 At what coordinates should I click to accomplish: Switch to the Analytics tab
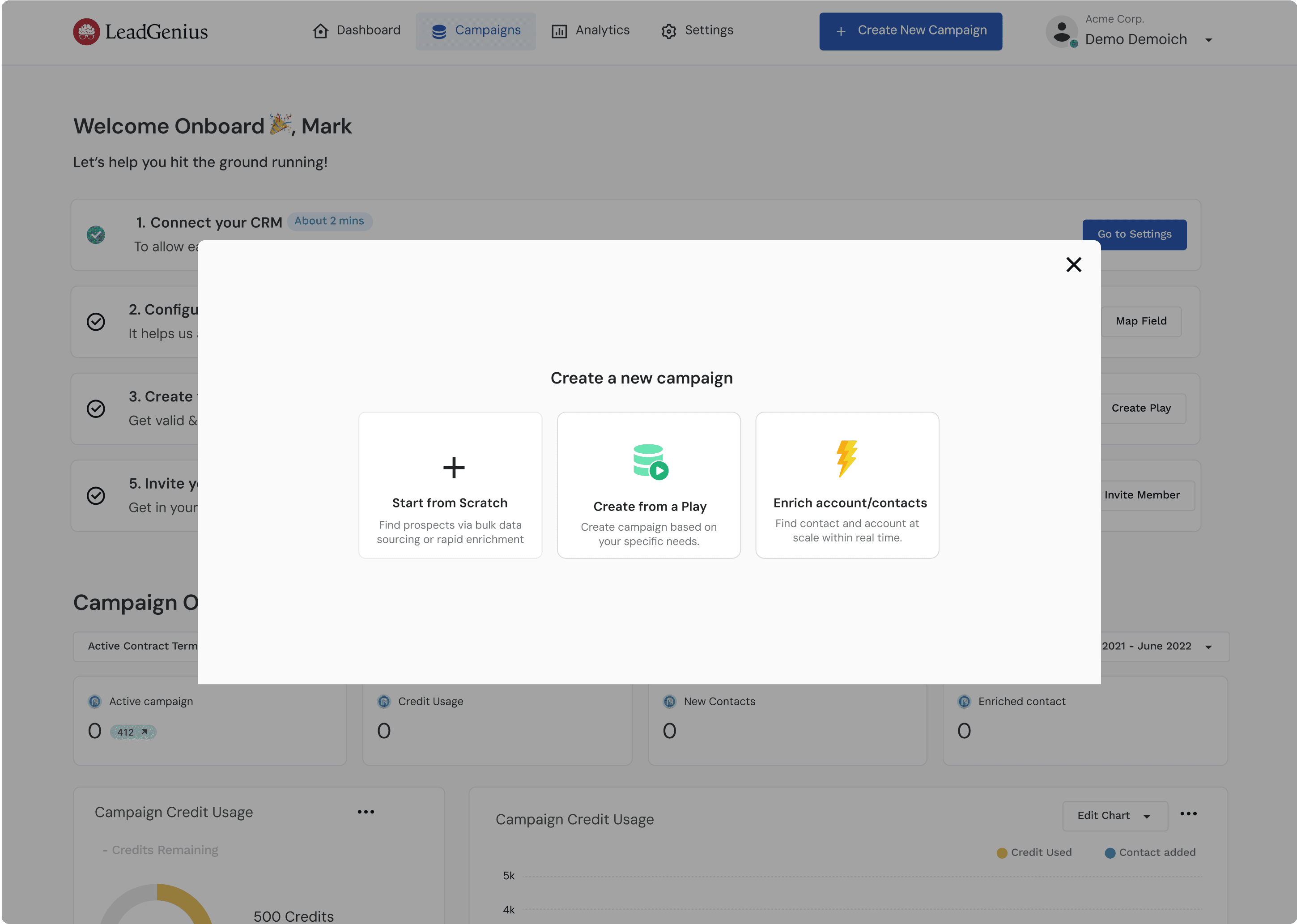(591, 31)
